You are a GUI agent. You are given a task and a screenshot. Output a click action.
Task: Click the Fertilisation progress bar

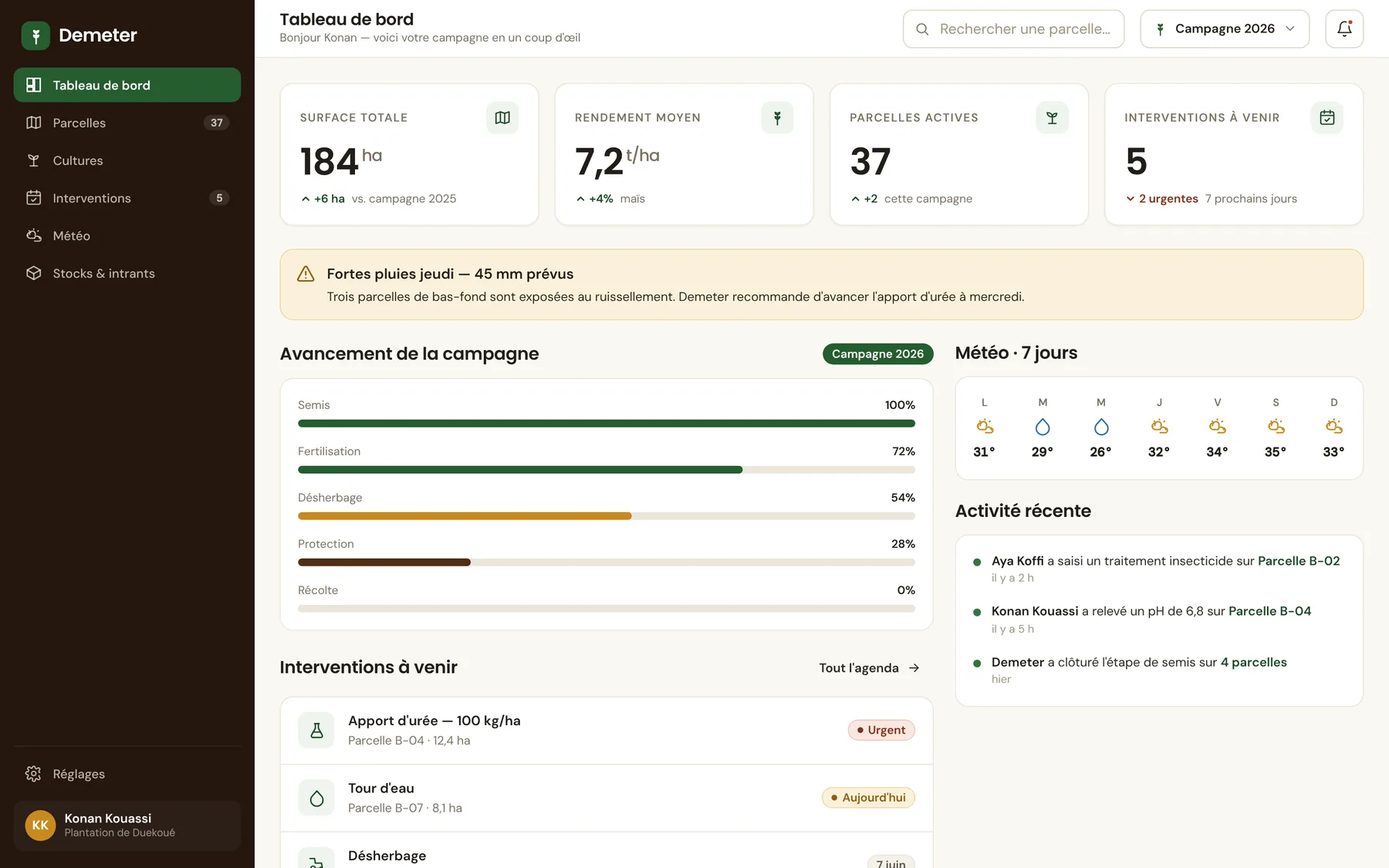click(607, 470)
